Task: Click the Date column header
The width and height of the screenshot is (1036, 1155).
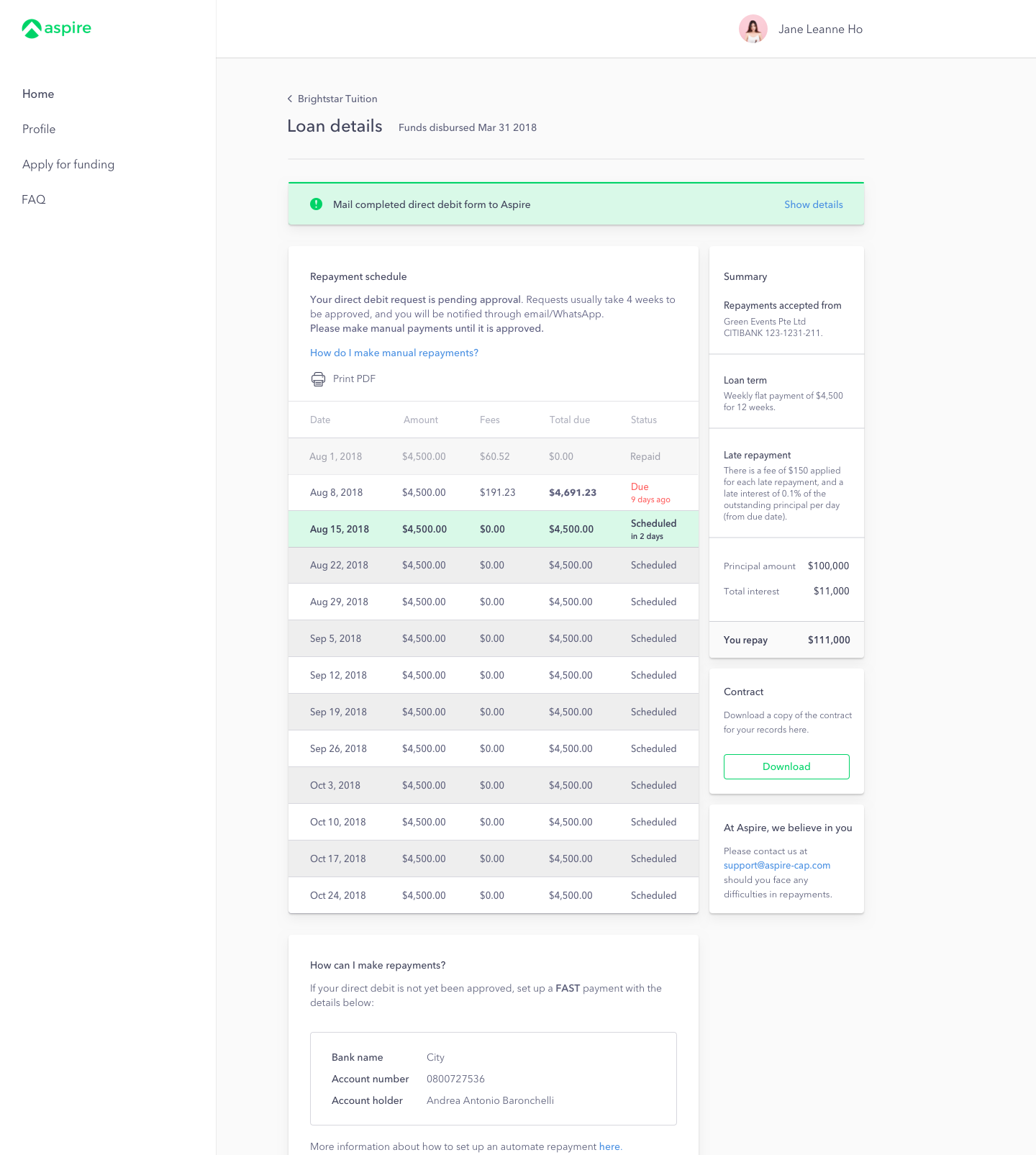Action: tap(320, 420)
